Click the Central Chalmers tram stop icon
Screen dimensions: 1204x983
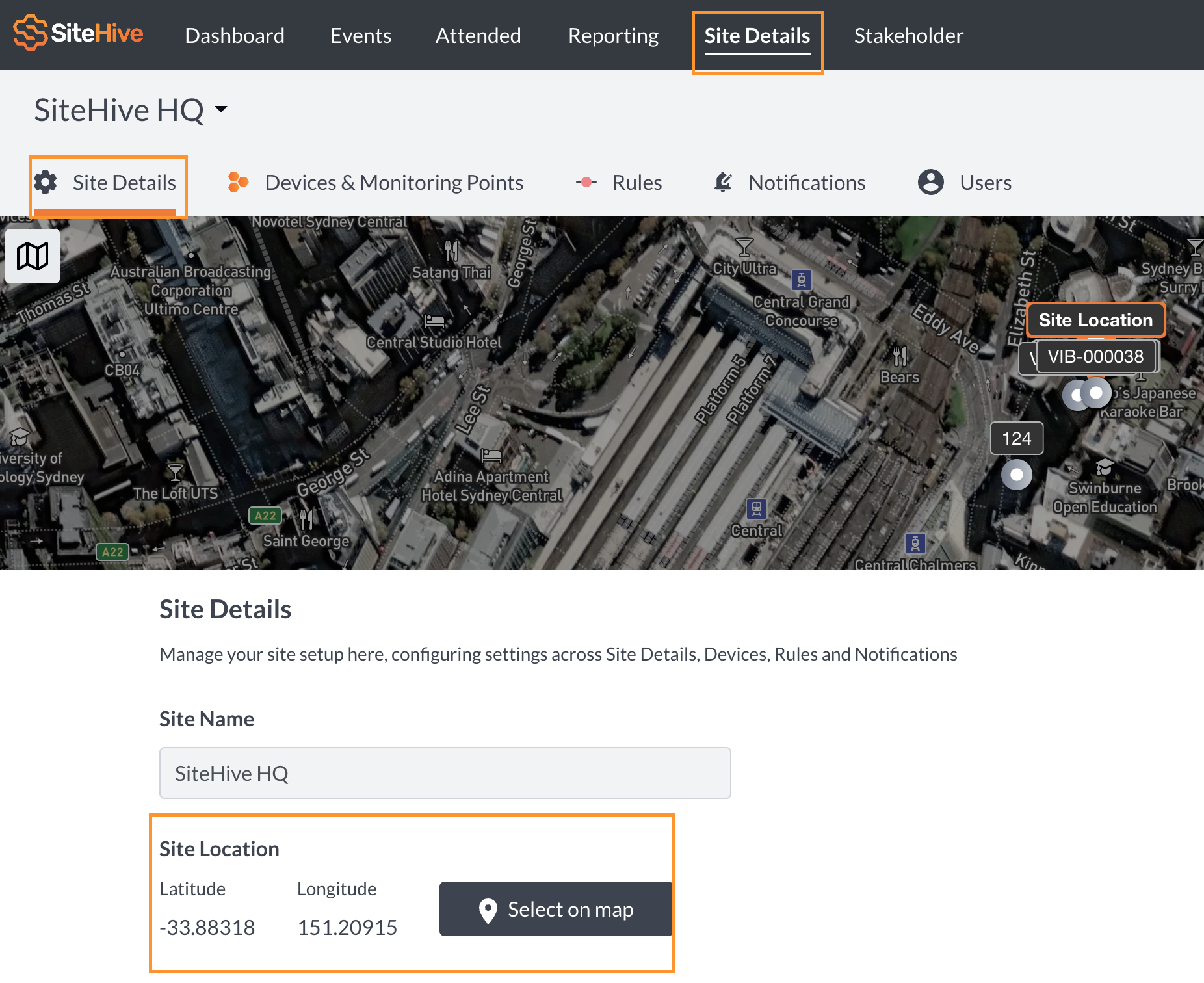(915, 543)
